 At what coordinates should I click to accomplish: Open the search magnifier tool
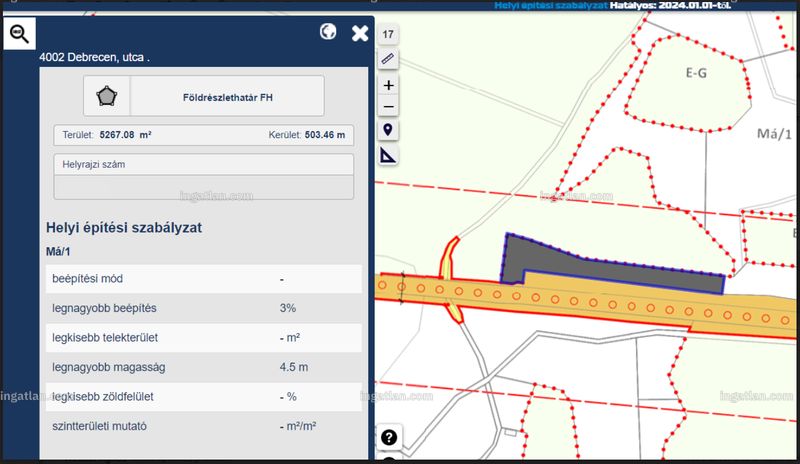pos(19,34)
